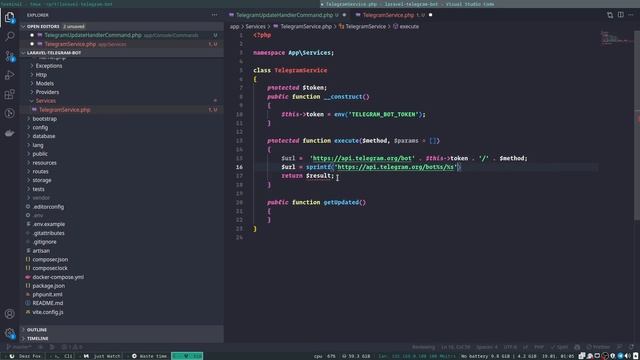Viewport: 640px width, 360px height.
Task: Open the Search view in activity bar
Action: [9, 36]
